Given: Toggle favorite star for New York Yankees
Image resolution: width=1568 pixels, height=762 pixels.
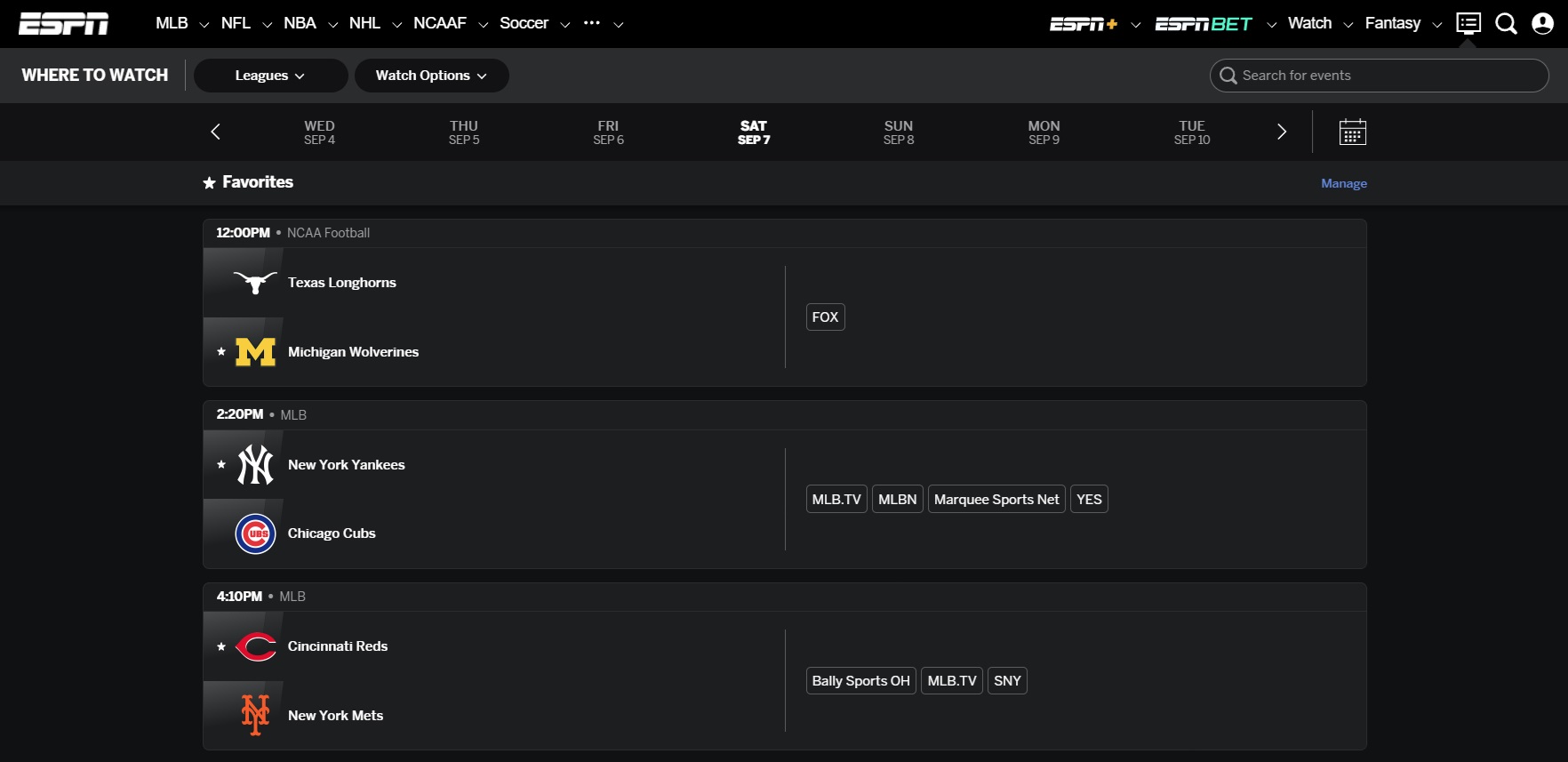Looking at the screenshot, I should [221, 464].
